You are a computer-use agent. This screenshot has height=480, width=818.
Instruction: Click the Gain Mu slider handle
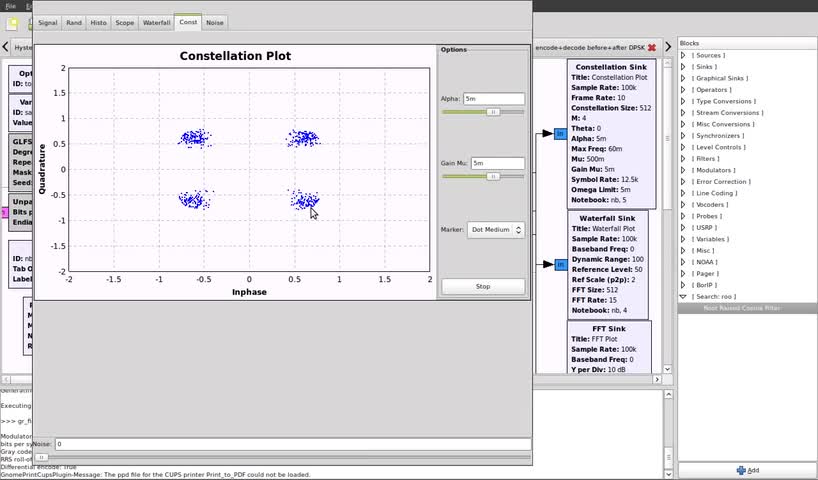click(x=493, y=176)
